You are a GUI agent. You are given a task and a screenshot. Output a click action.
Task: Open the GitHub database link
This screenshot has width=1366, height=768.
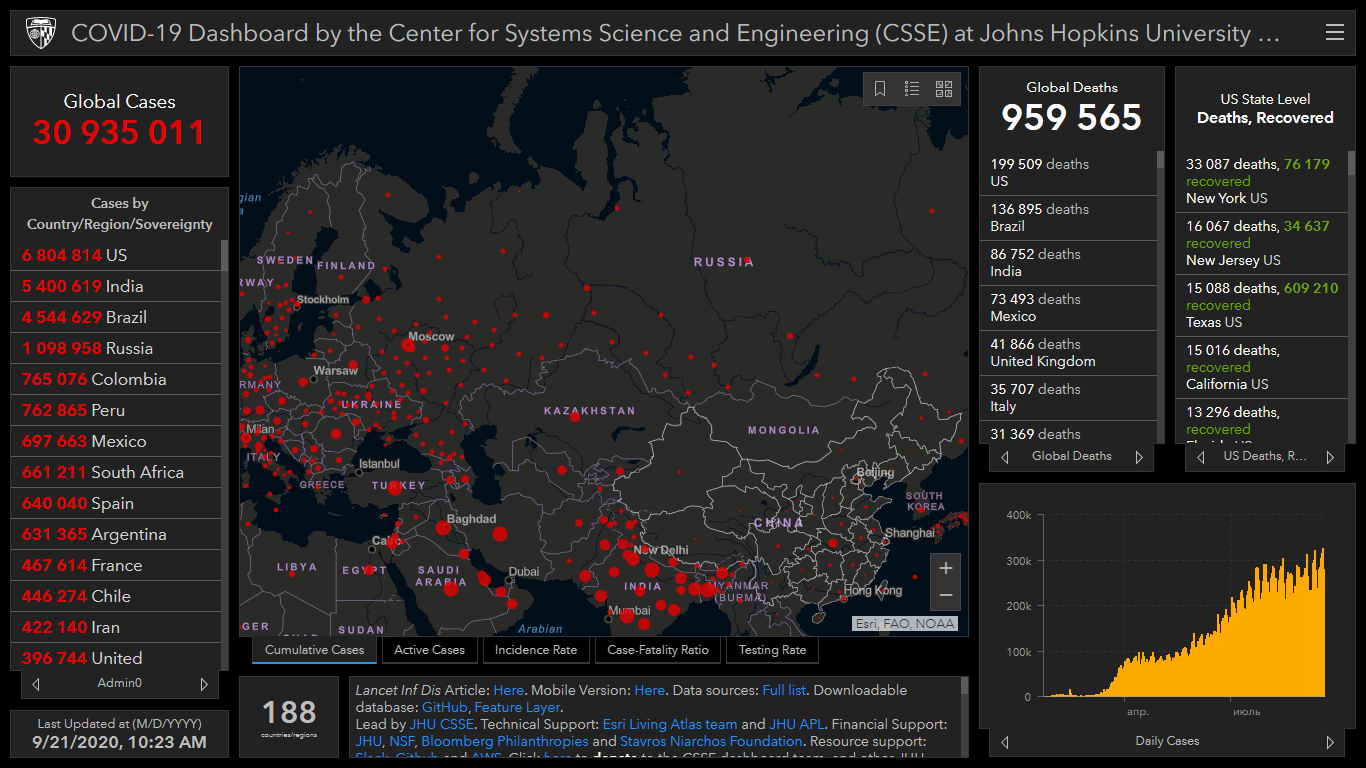[x=444, y=707]
